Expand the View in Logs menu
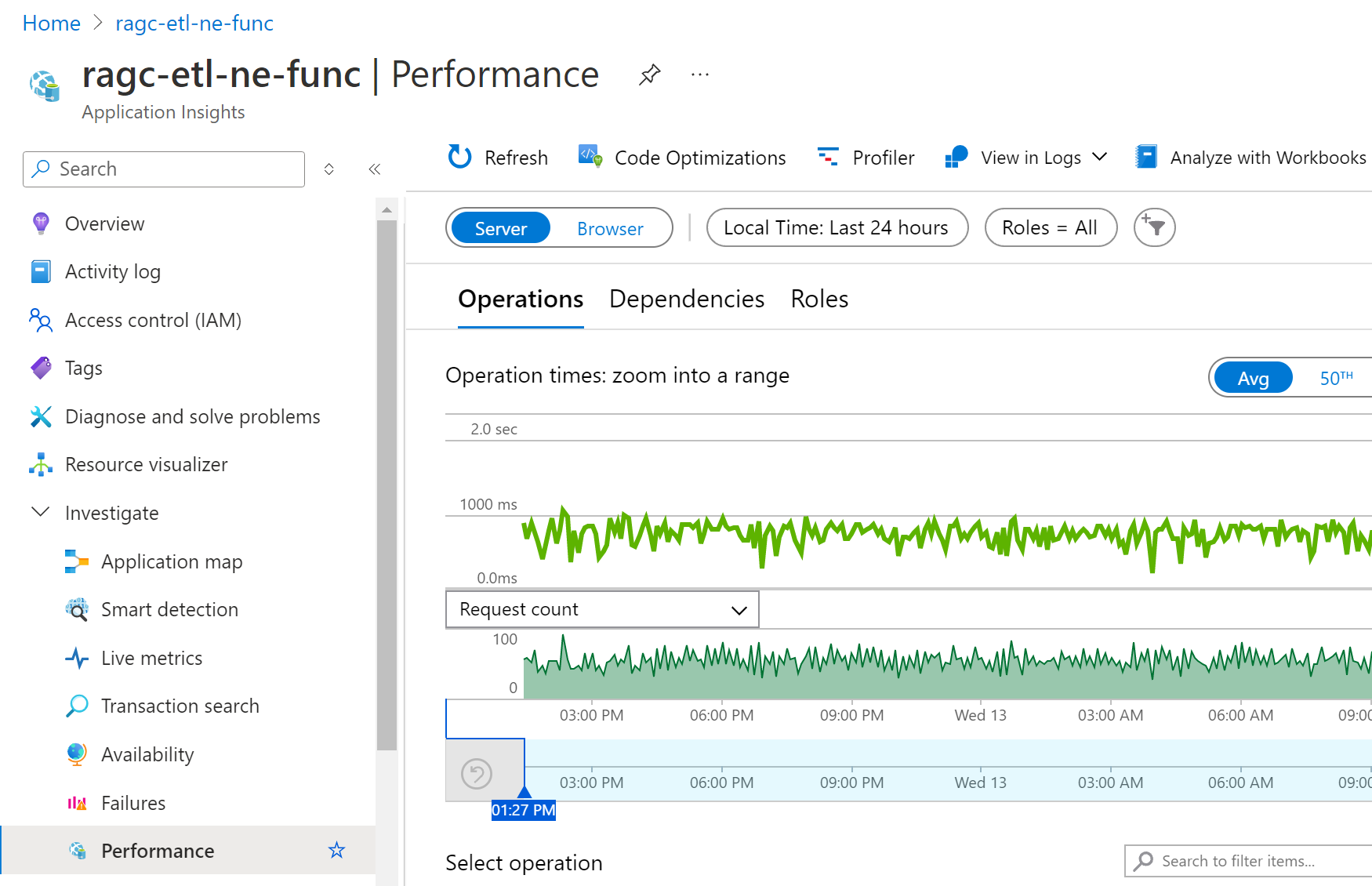Image resolution: width=1372 pixels, height=886 pixels. pyautogui.click(x=1101, y=157)
